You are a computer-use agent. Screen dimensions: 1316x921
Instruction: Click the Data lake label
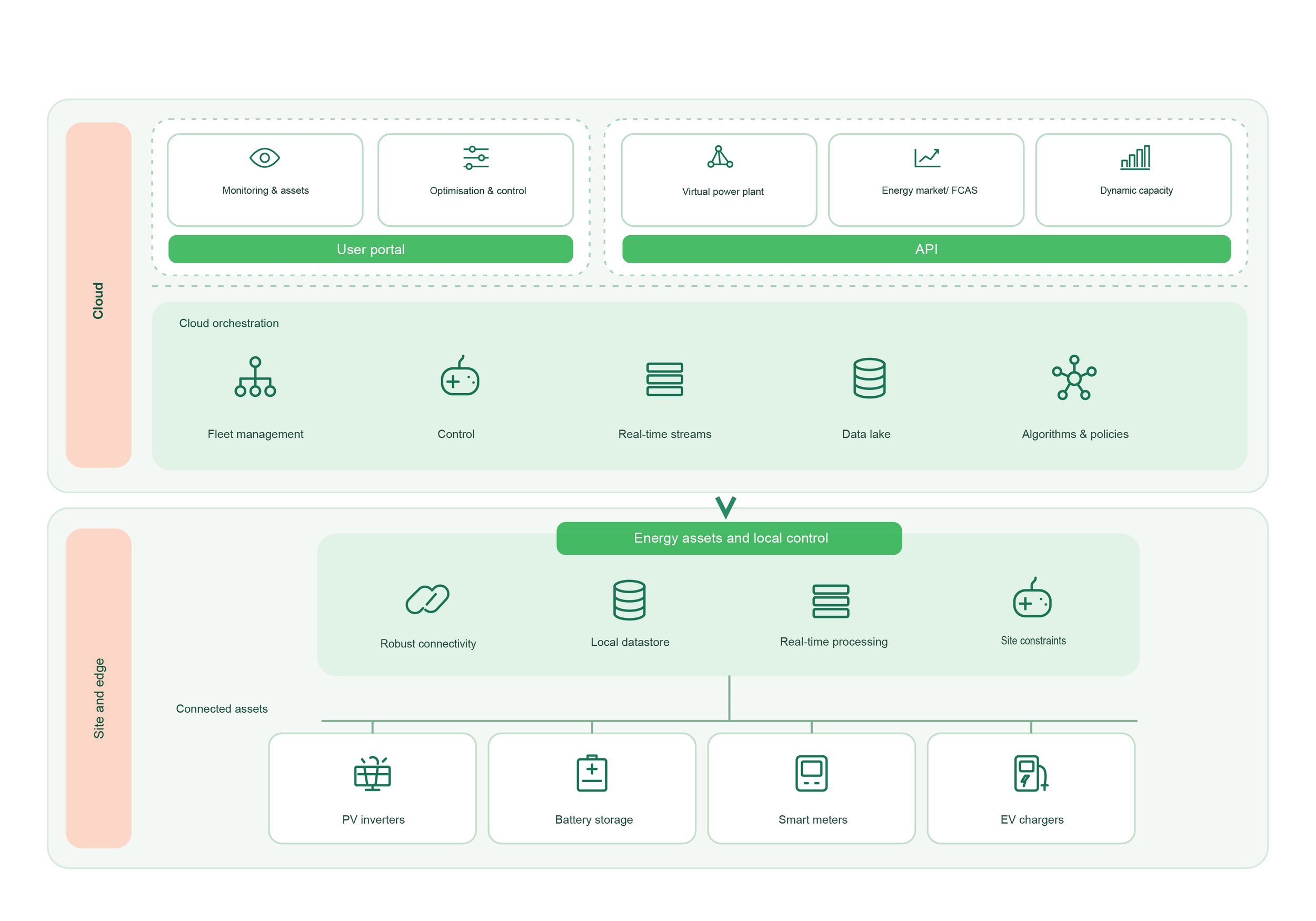coord(866,434)
